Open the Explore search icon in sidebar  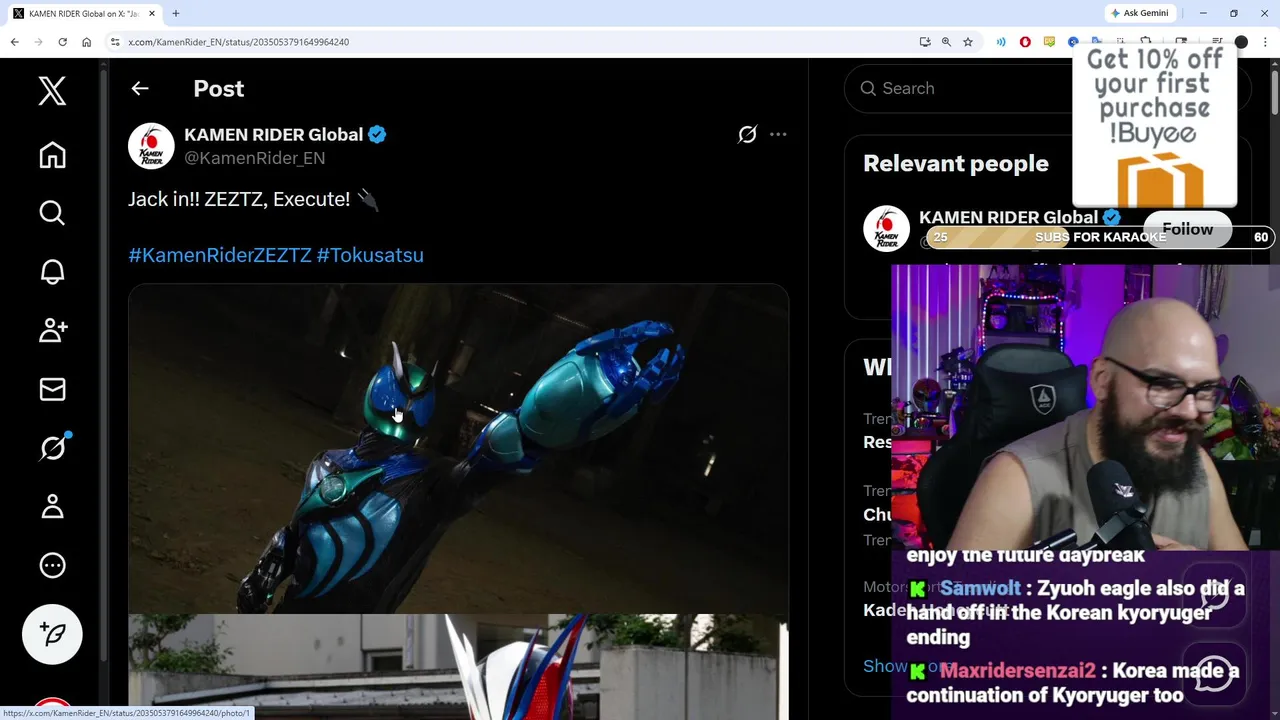pos(52,213)
